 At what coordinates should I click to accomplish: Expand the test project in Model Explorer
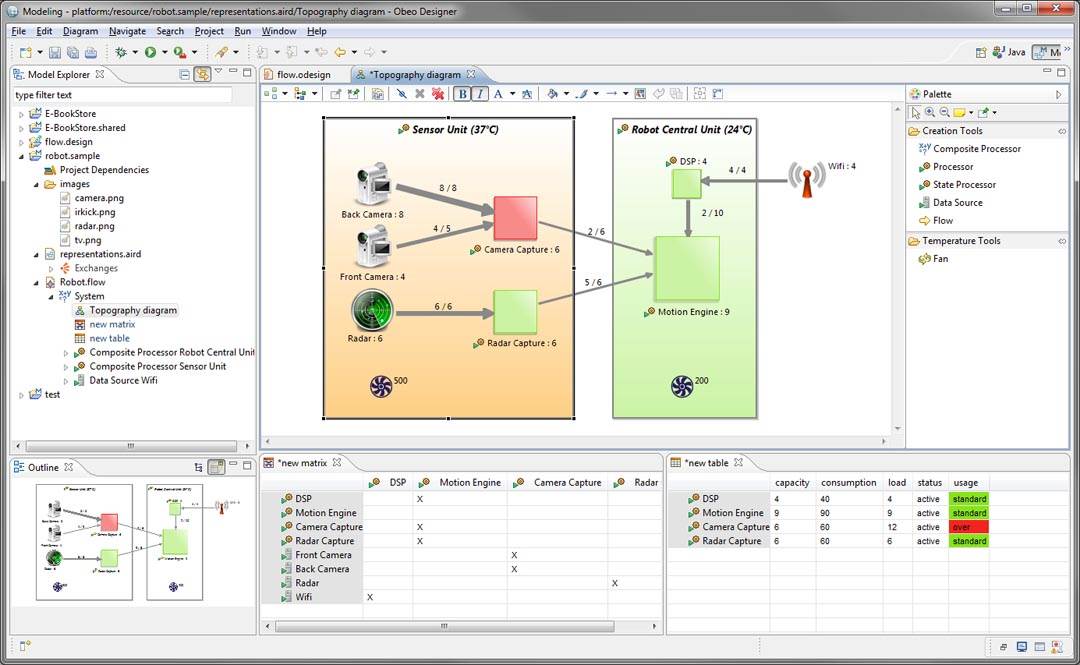[22, 394]
